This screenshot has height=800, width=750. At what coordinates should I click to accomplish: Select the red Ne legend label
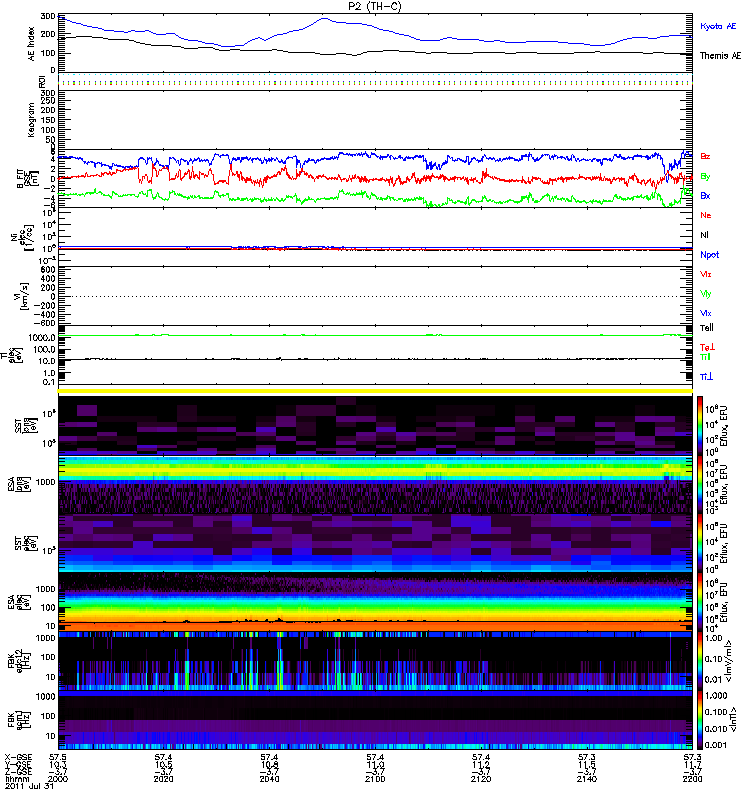[706, 215]
